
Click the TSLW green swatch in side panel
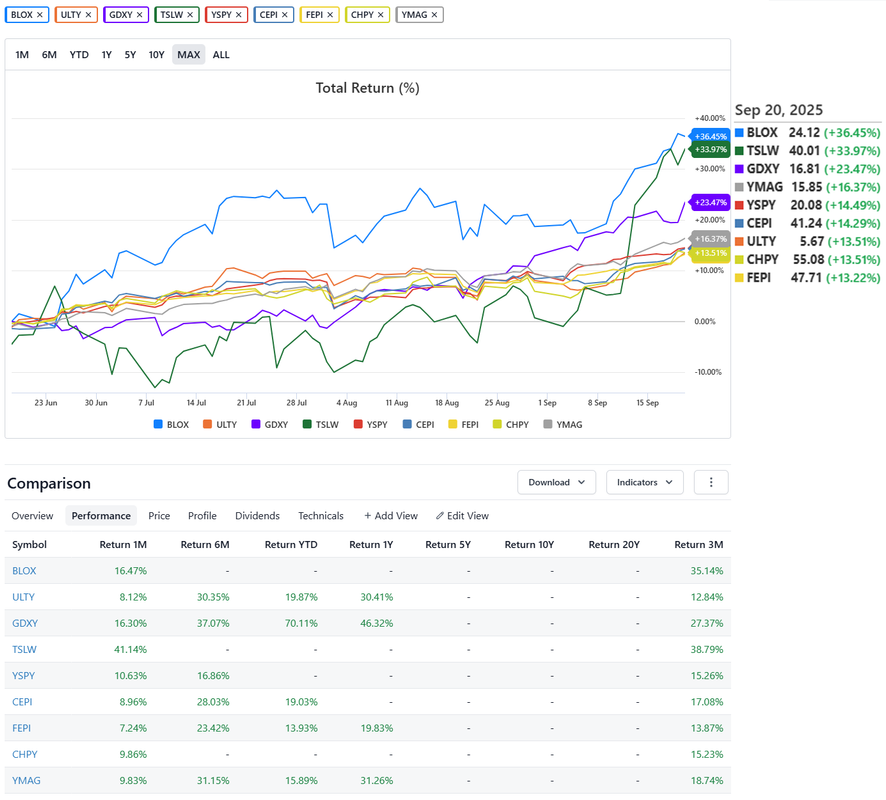point(739,151)
